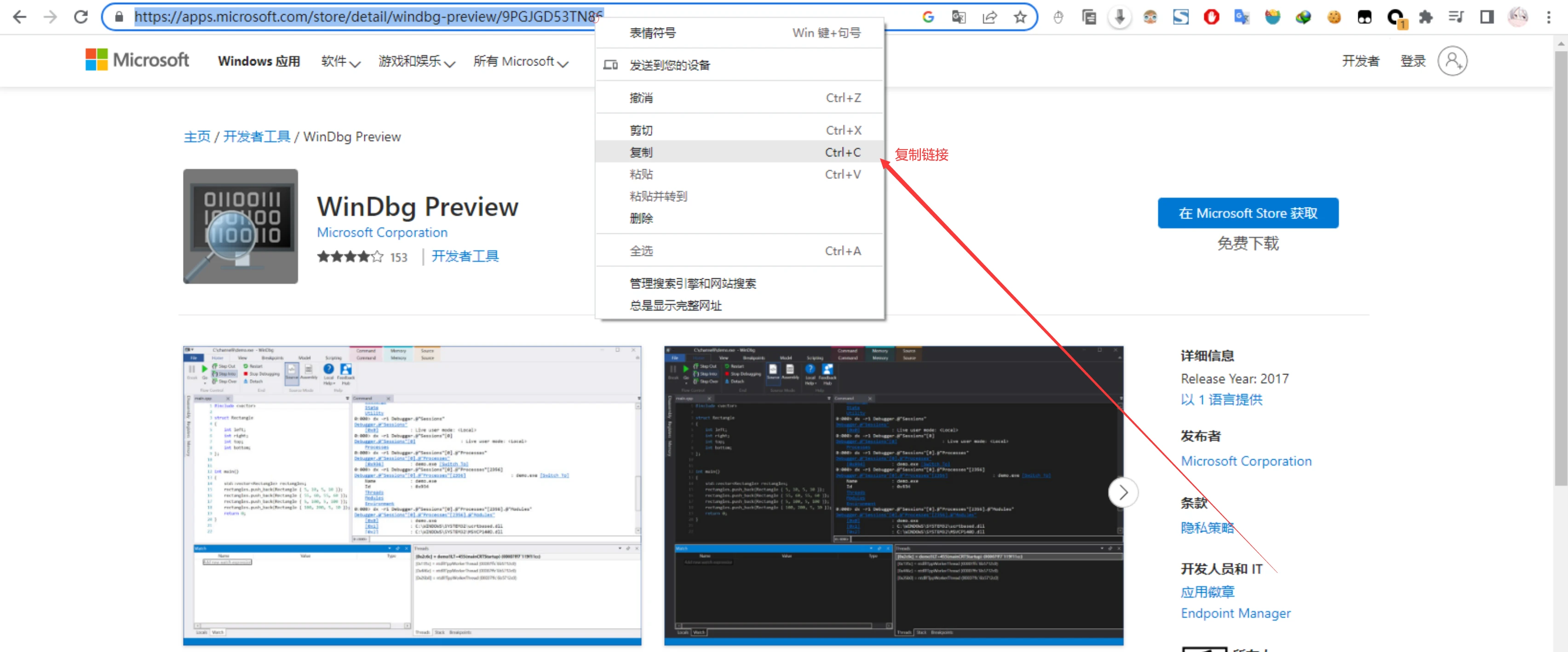Click the black mask Tampermonkey-style icon

(x=1365, y=17)
